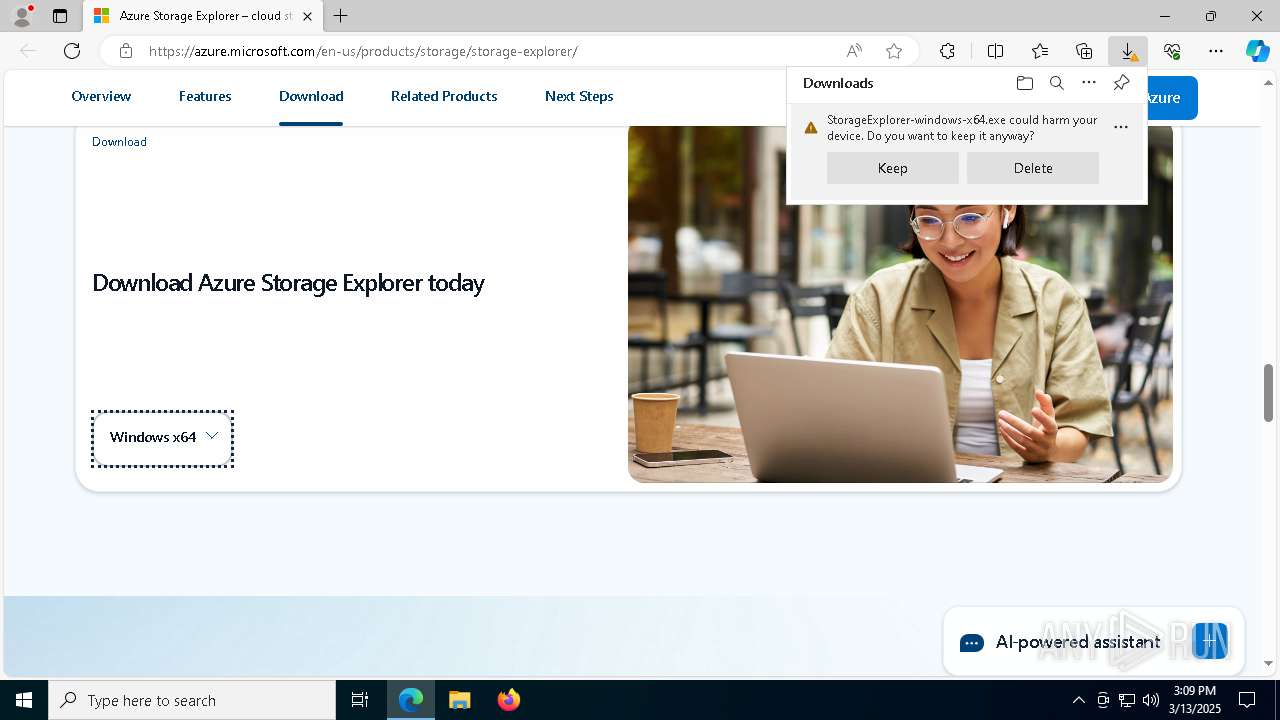Open the Collections icon
The width and height of the screenshot is (1280, 720).
pos(1084,51)
